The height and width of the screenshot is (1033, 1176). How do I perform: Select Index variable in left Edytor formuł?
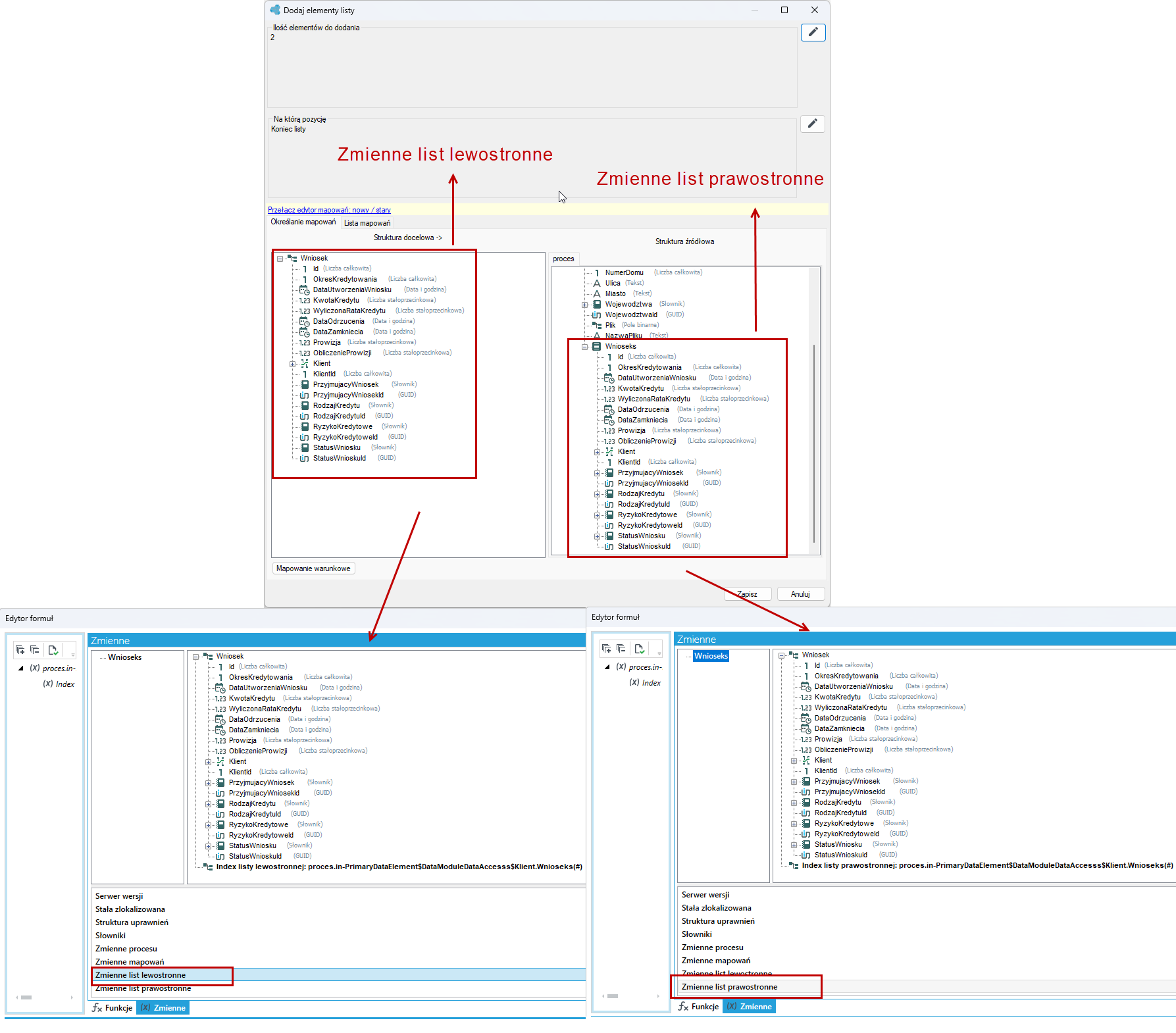pyautogui.click(x=59, y=684)
